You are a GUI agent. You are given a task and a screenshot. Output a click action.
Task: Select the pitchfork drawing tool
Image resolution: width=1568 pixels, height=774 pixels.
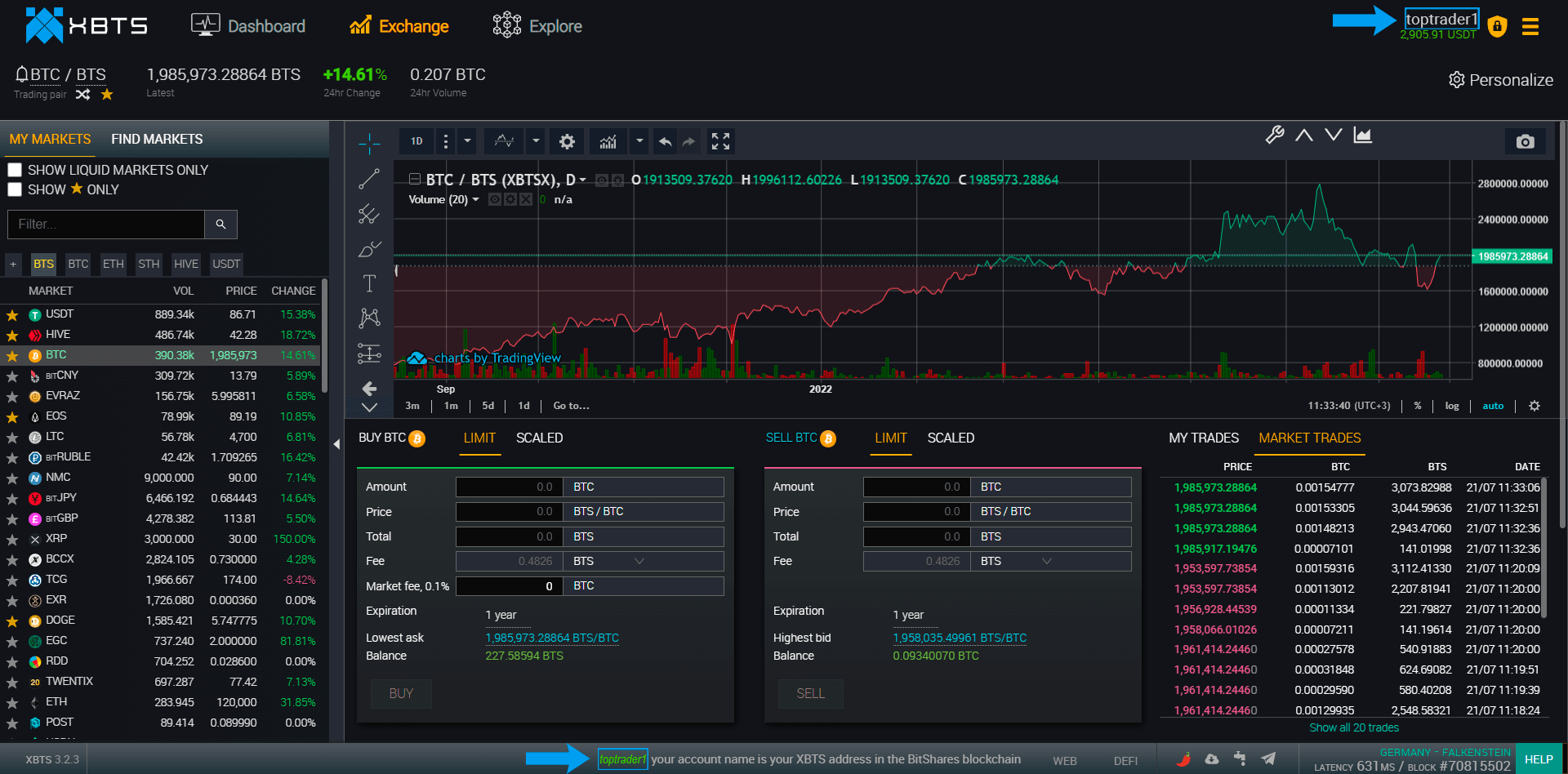(369, 214)
